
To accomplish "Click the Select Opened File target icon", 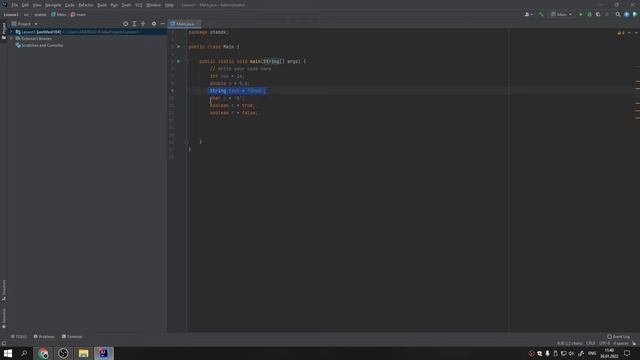I will 125,24.
